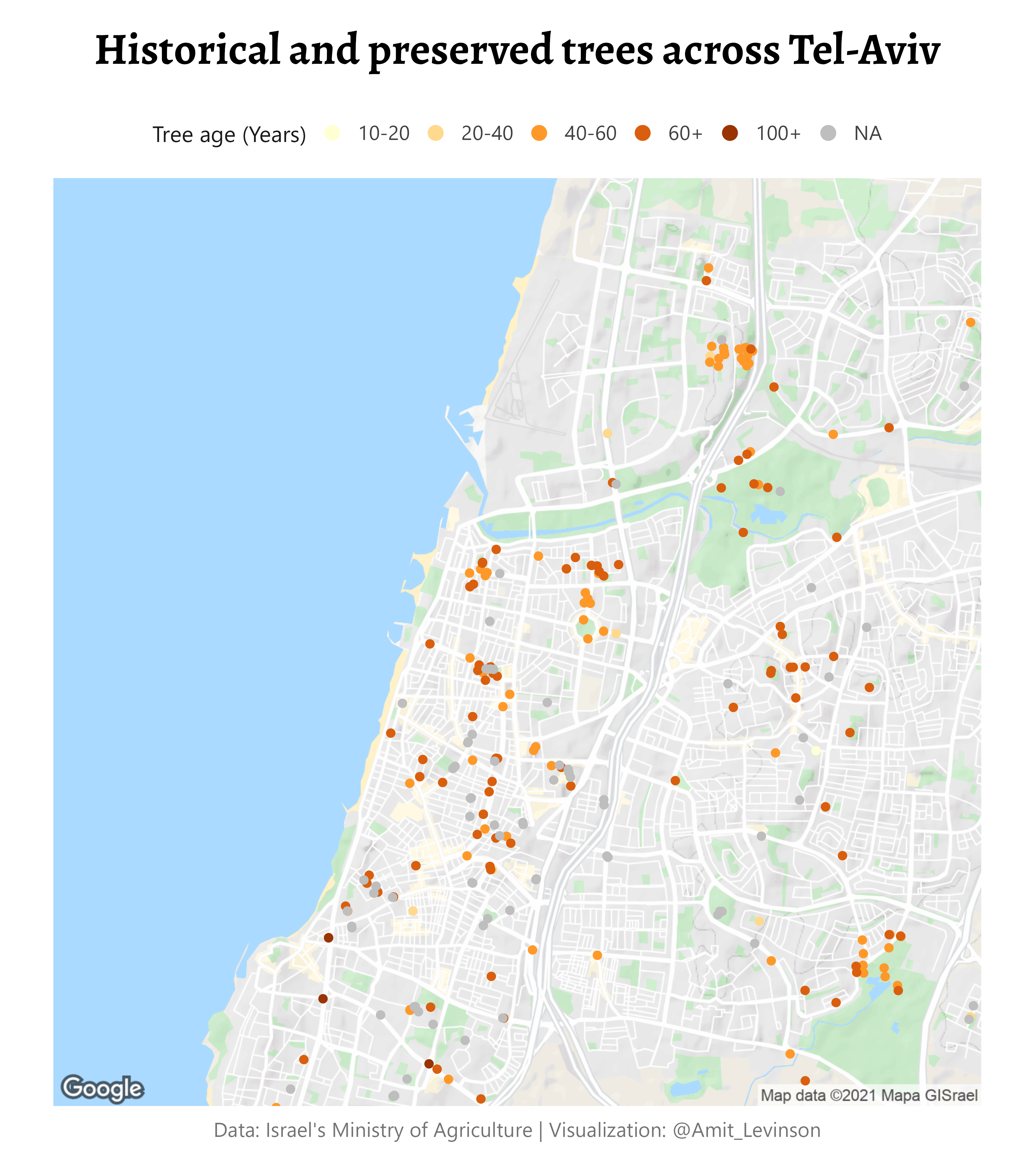Click the Google logo on the map
This screenshot has width=1029, height=1176.
coord(102,1089)
